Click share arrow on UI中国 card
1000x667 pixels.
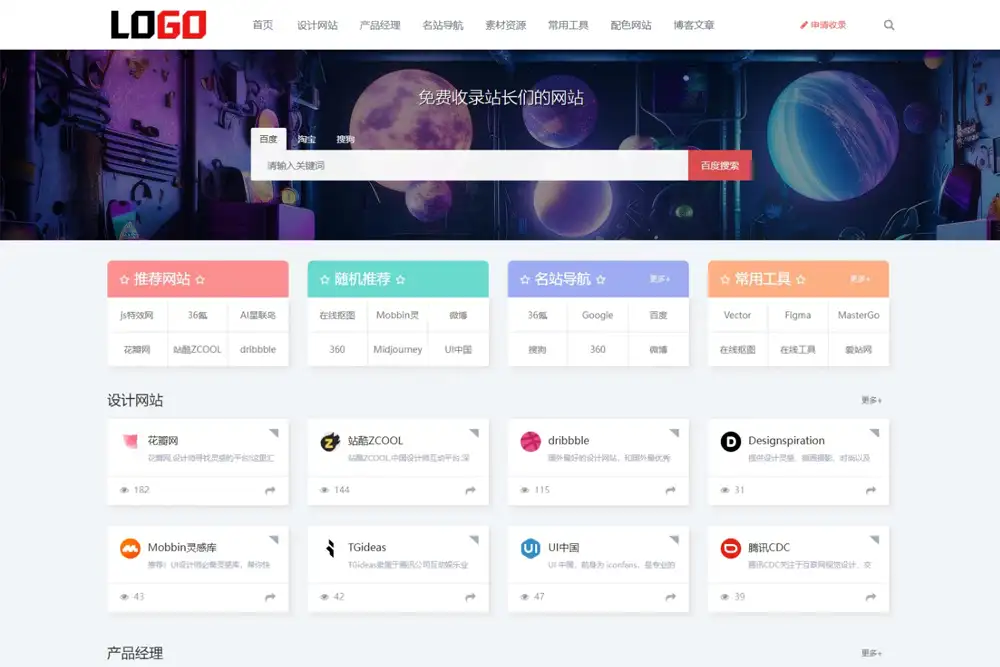point(671,597)
